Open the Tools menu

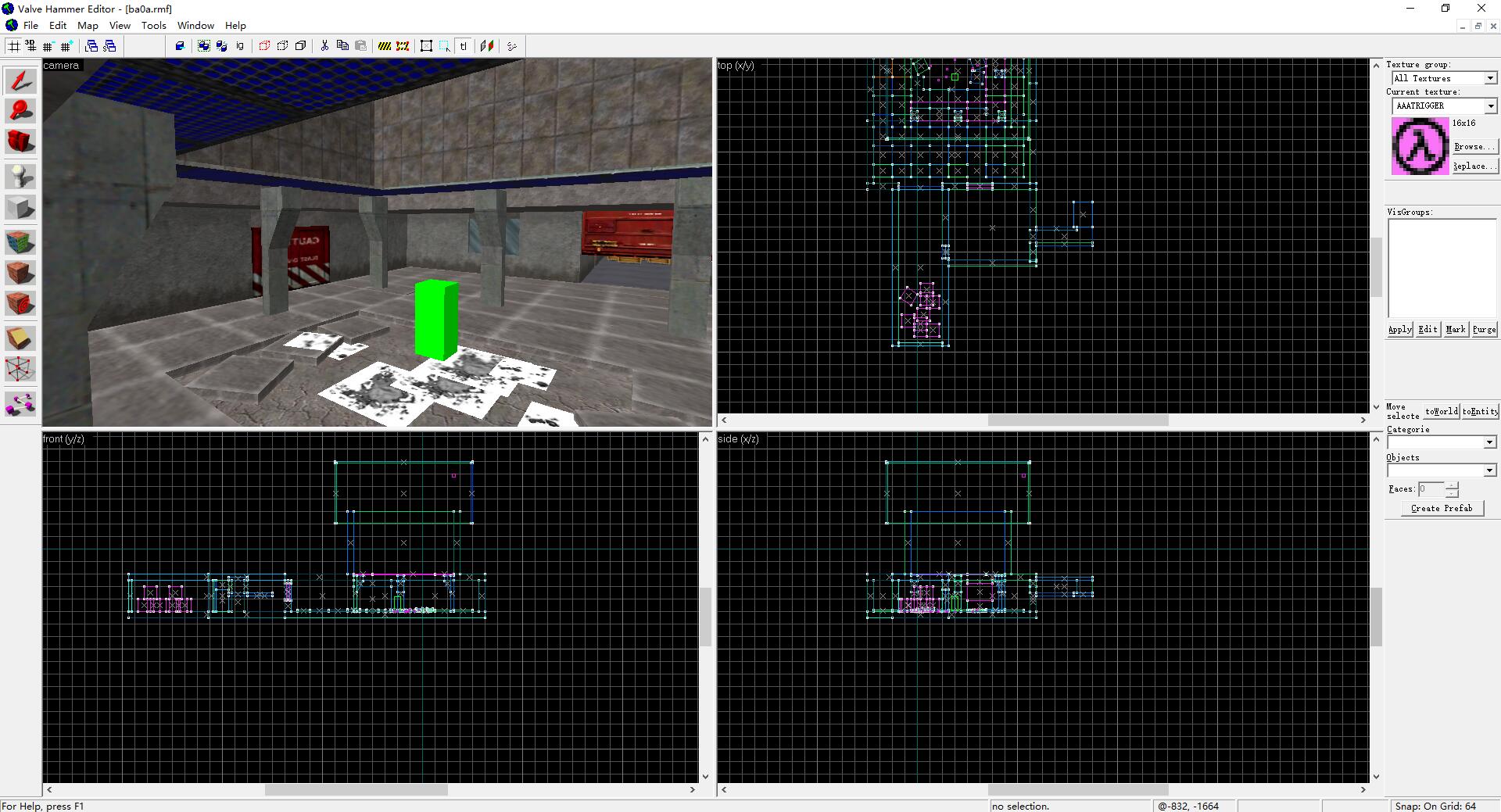tap(154, 25)
